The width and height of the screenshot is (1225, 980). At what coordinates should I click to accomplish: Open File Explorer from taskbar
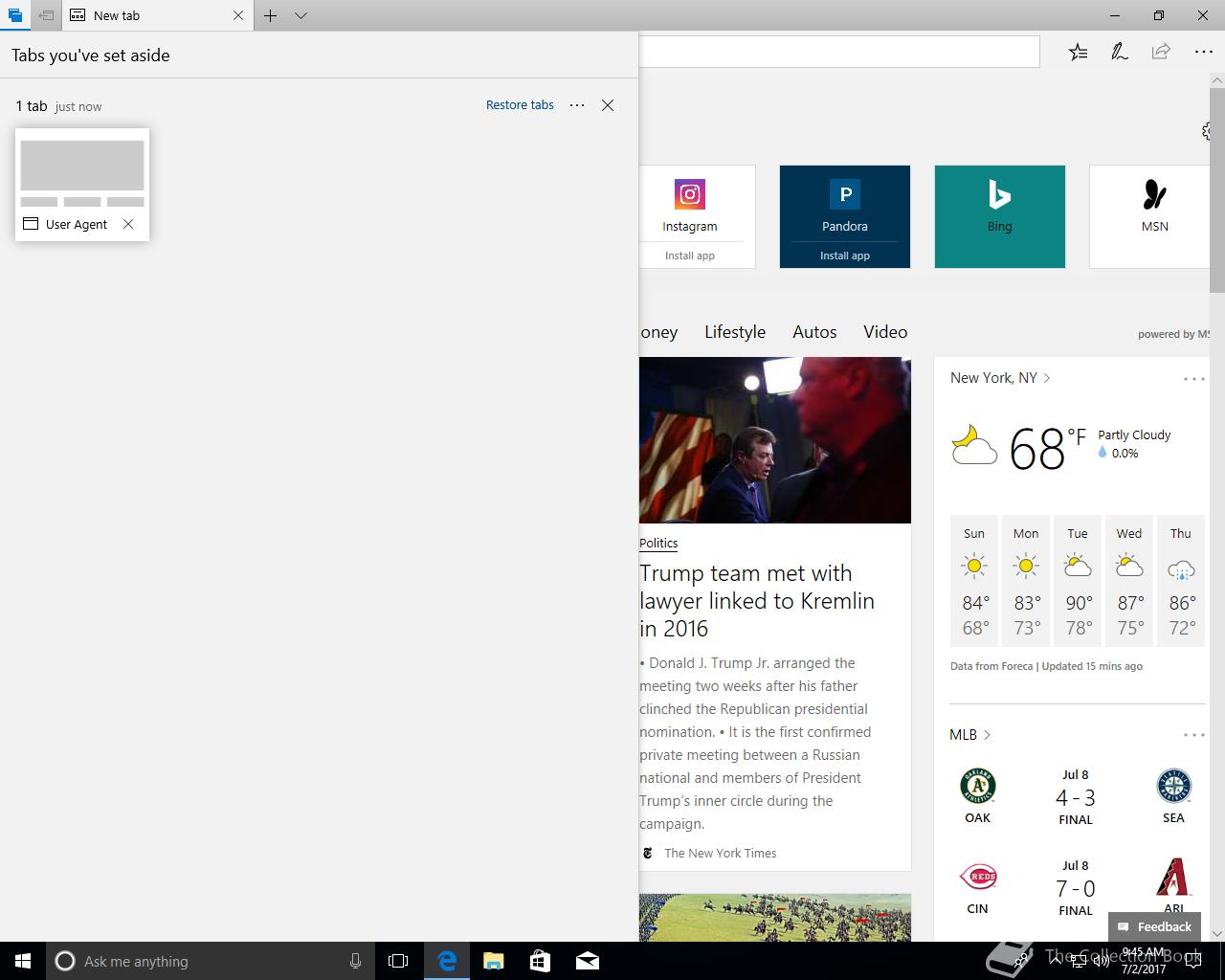(494, 961)
